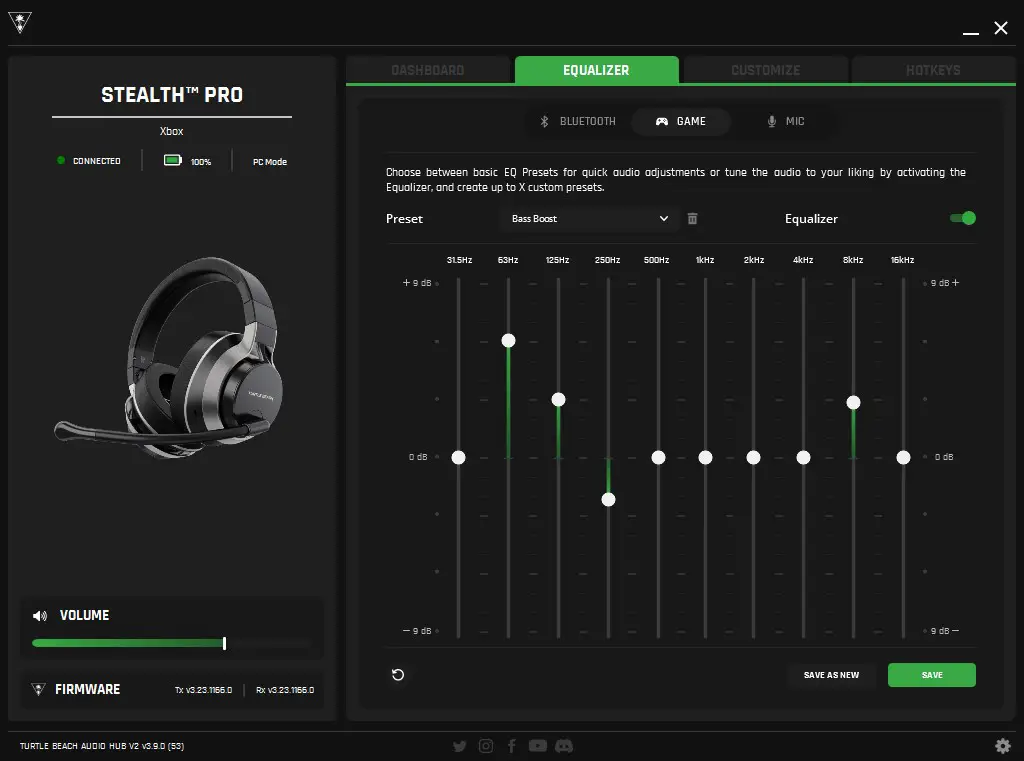The height and width of the screenshot is (761, 1024).
Task: Click the 250Hz band label
Action: pos(607,260)
